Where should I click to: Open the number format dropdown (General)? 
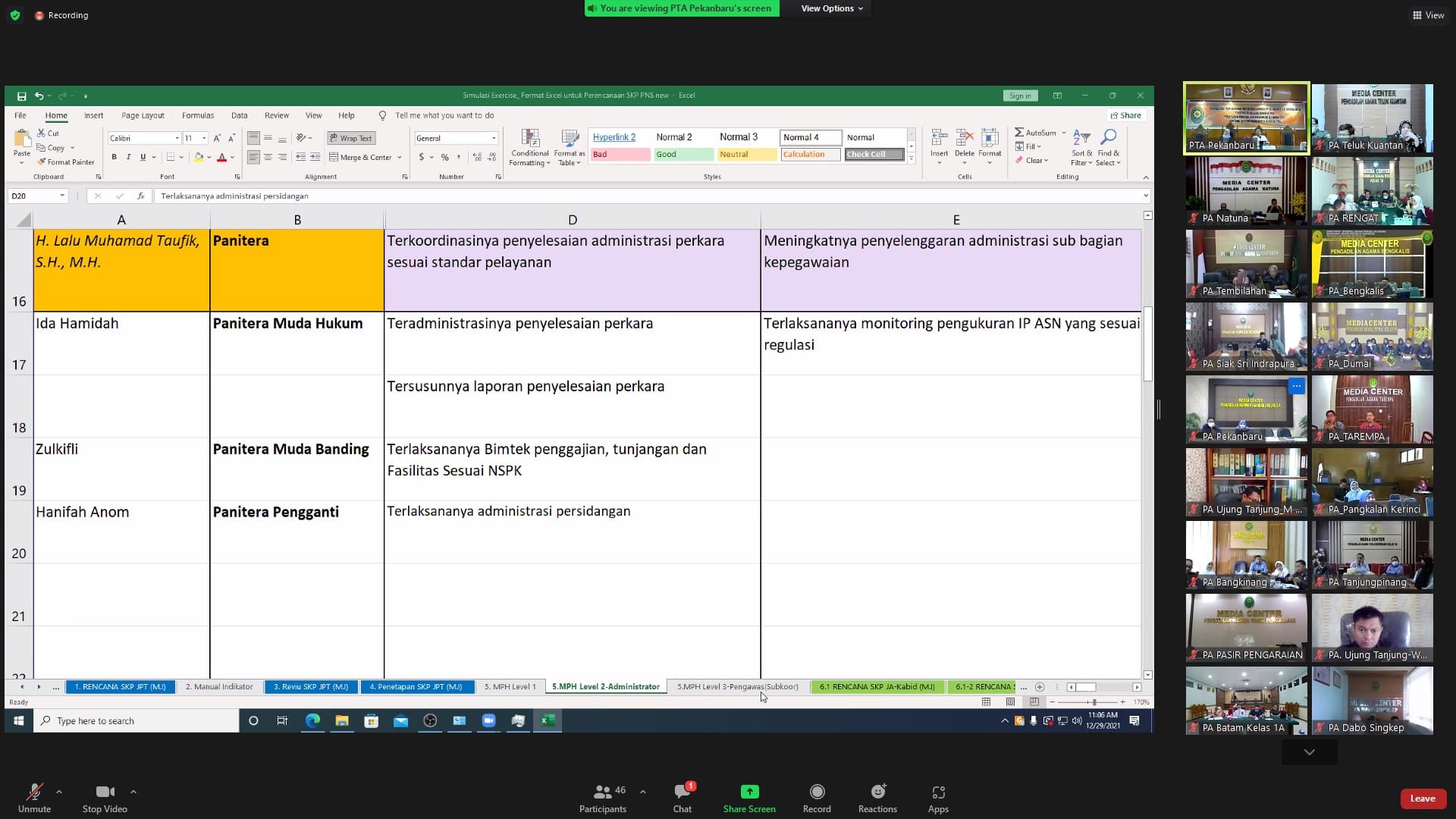pyautogui.click(x=494, y=138)
